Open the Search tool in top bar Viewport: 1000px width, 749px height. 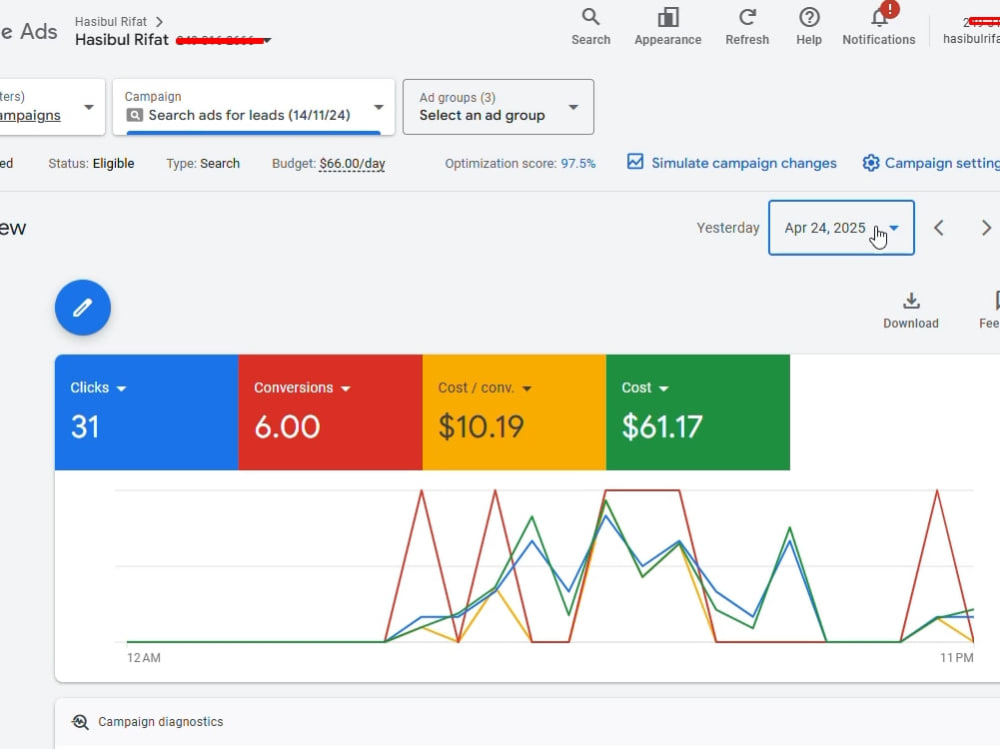(x=591, y=27)
